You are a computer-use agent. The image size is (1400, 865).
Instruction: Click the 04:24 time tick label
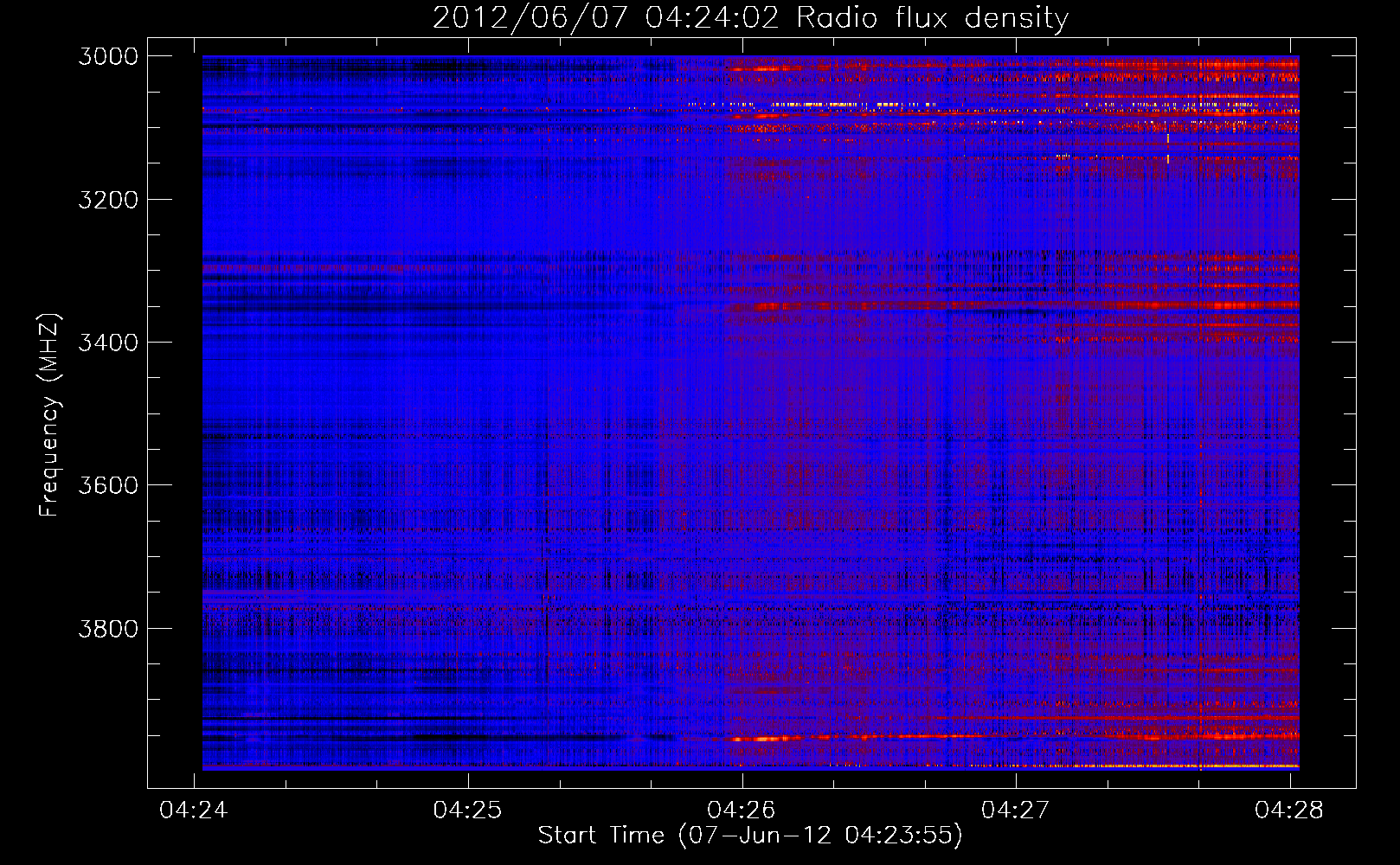(195, 810)
